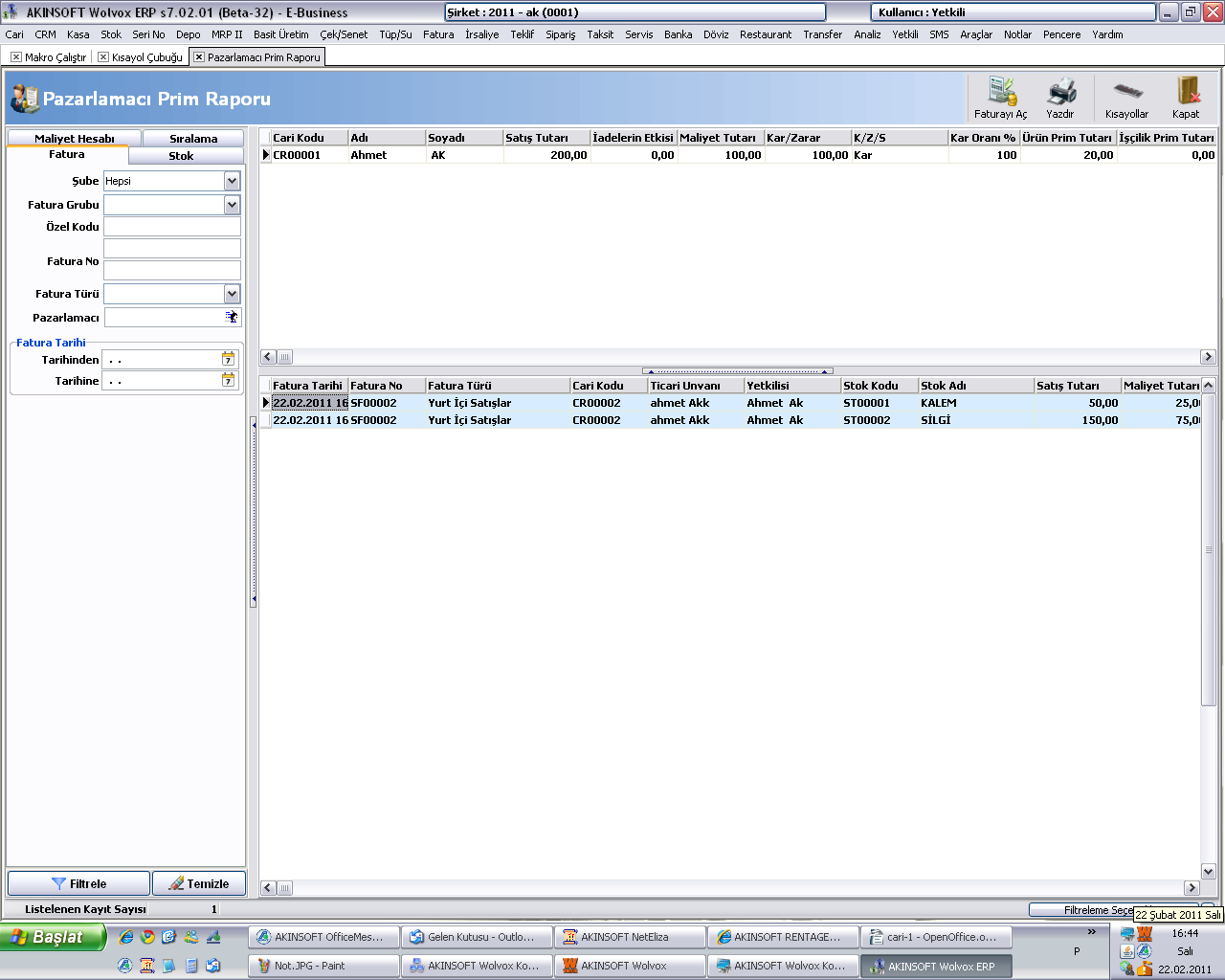Click the Tarihinden date field
The width and height of the screenshot is (1225, 980).
[x=163, y=359]
